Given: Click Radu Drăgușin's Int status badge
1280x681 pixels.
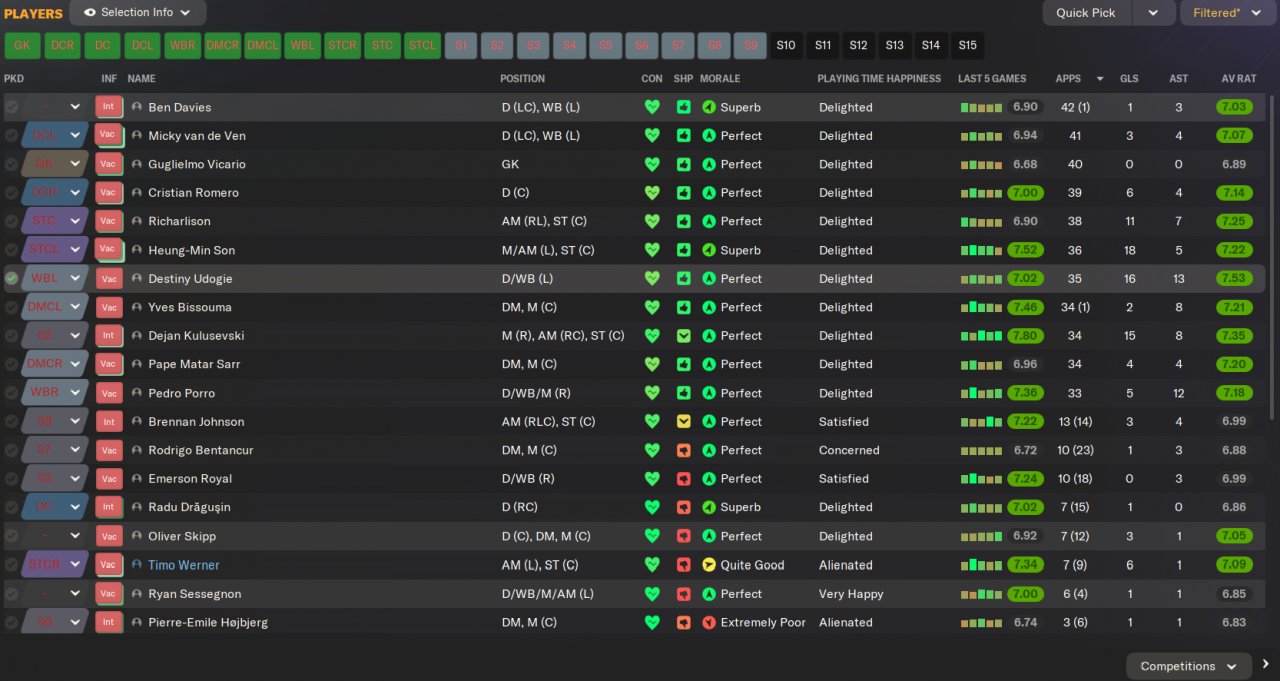Looking at the screenshot, I should (109, 507).
